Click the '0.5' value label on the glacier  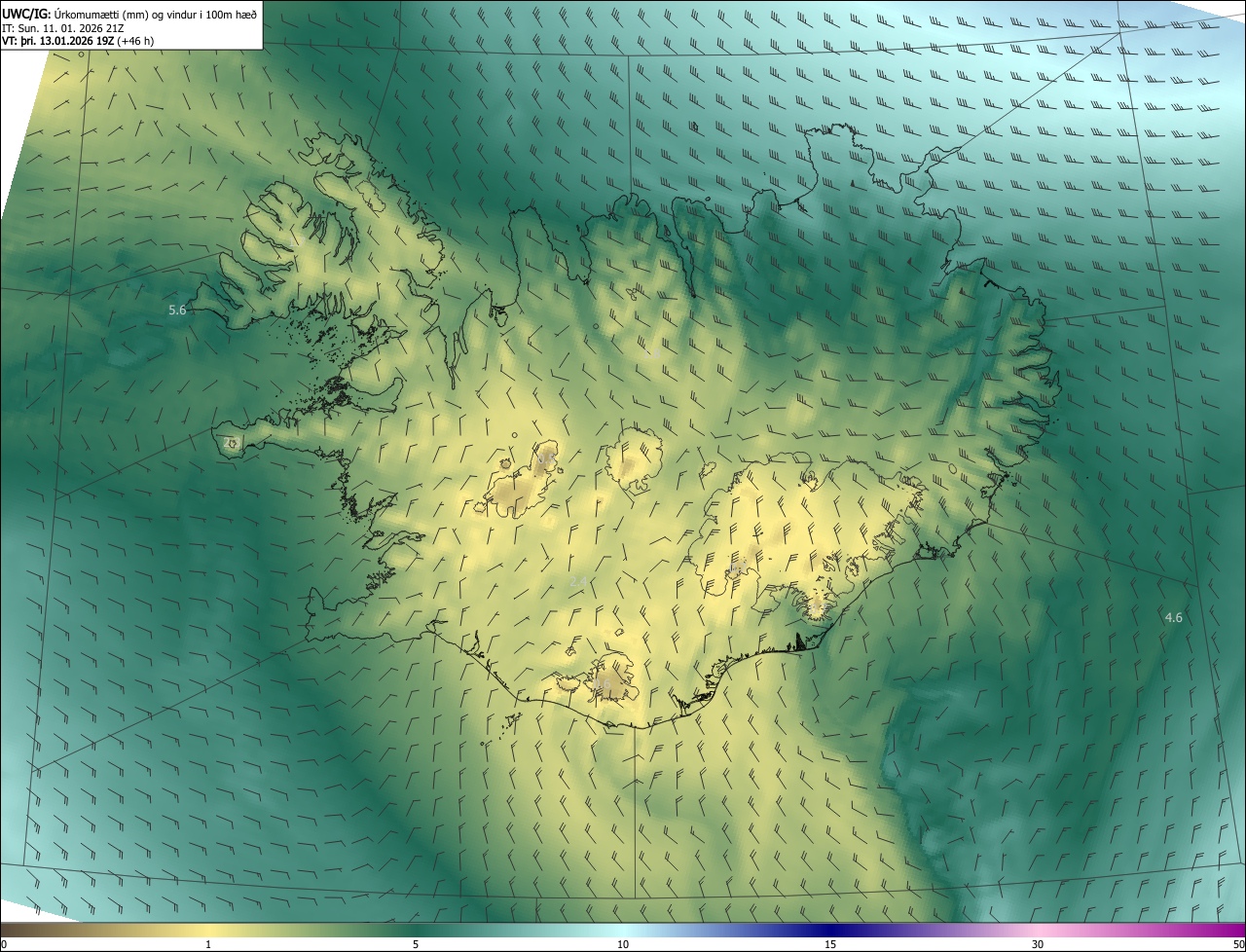tap(545, 458)
